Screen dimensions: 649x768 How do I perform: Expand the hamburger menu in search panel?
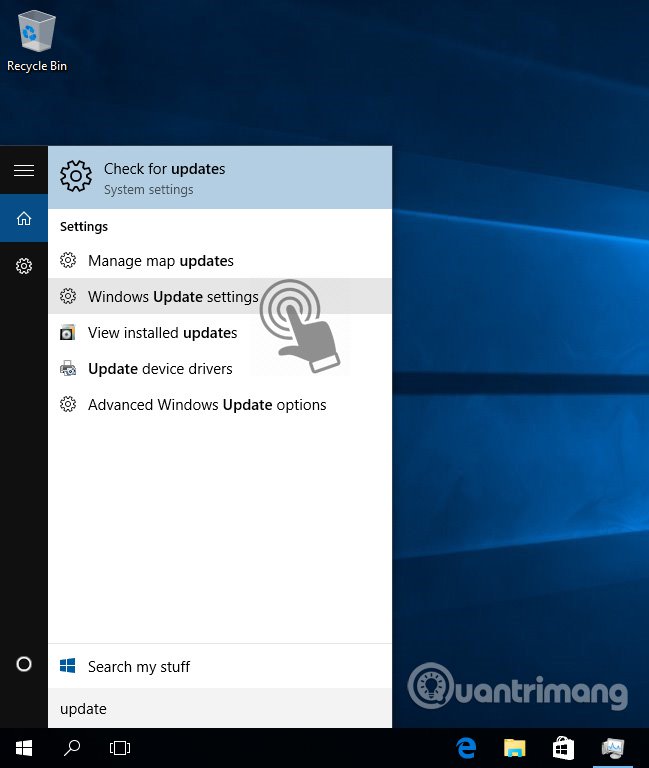coord(24,170)
